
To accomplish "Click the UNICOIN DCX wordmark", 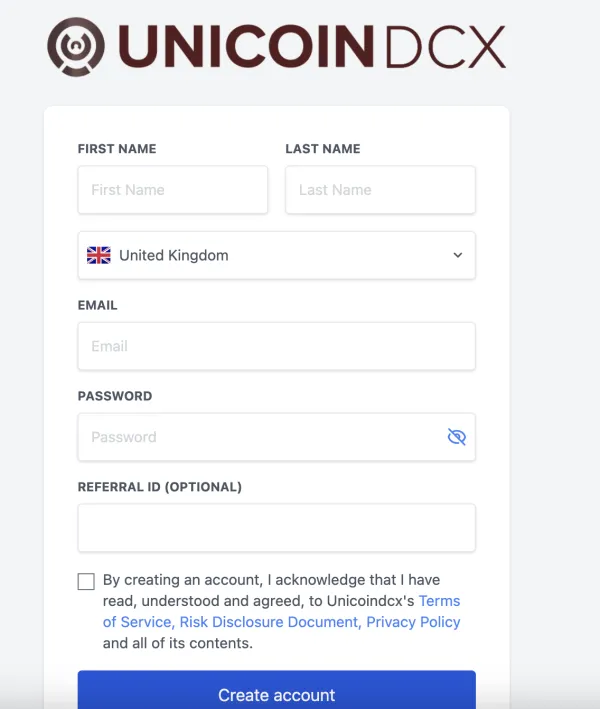I will pos(317,47).
